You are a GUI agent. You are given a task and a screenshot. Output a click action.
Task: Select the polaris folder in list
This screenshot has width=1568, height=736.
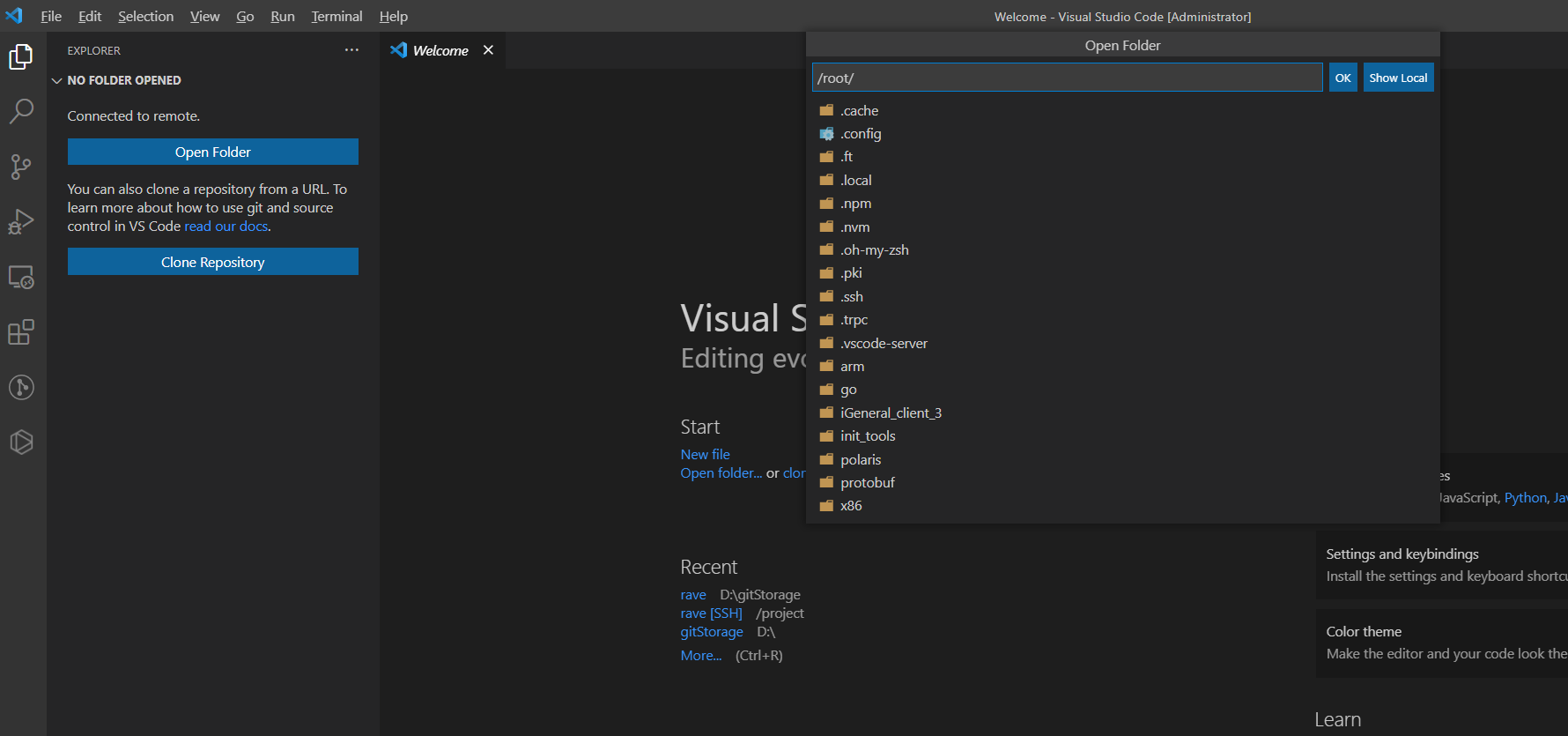click(861, 460)
